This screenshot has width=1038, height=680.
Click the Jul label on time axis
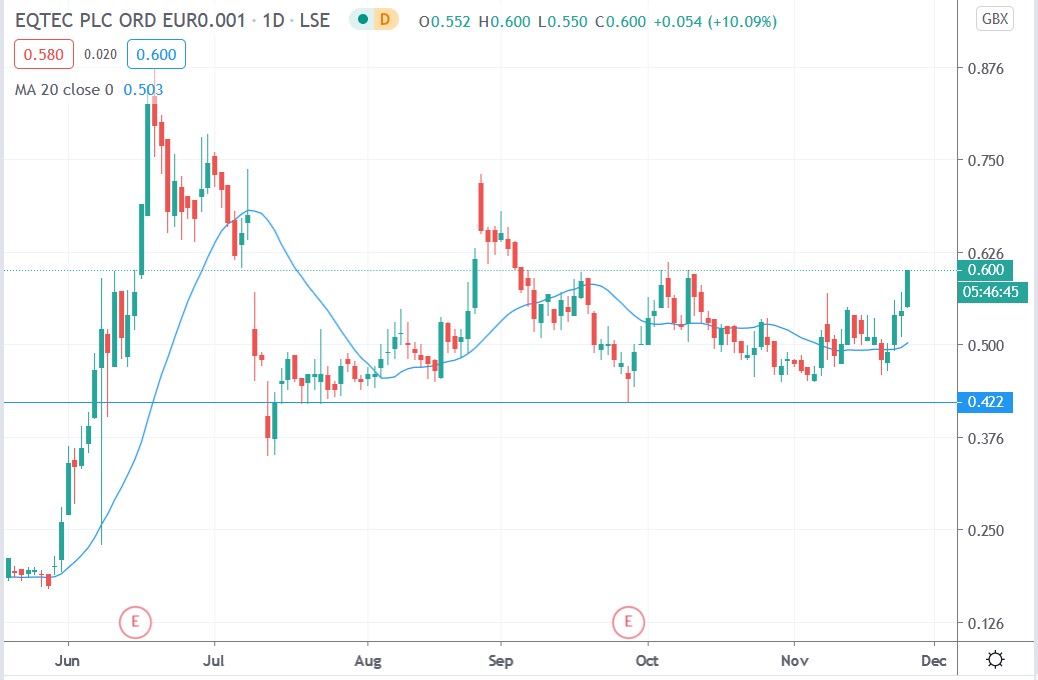point(214,659)
